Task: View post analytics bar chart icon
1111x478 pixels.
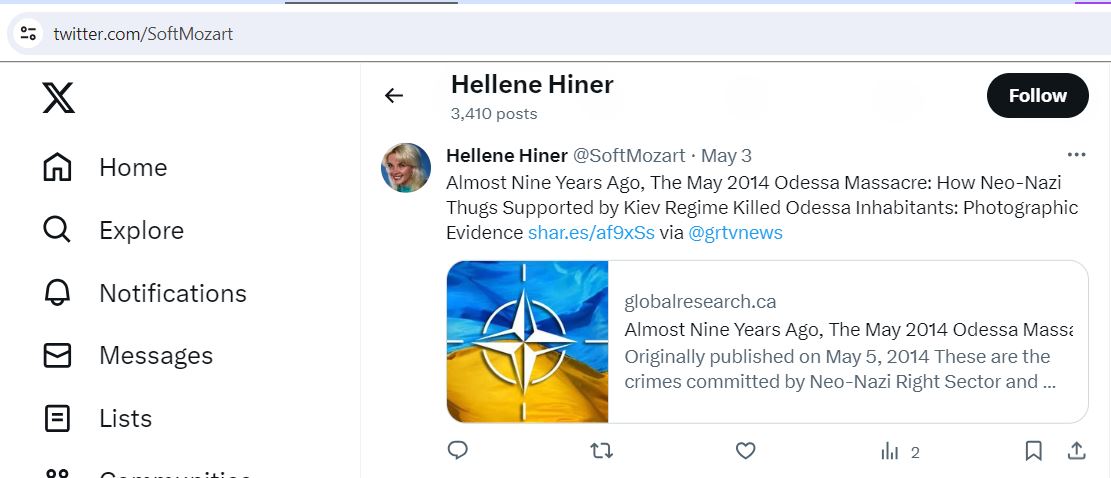Action: pos(889,451)
